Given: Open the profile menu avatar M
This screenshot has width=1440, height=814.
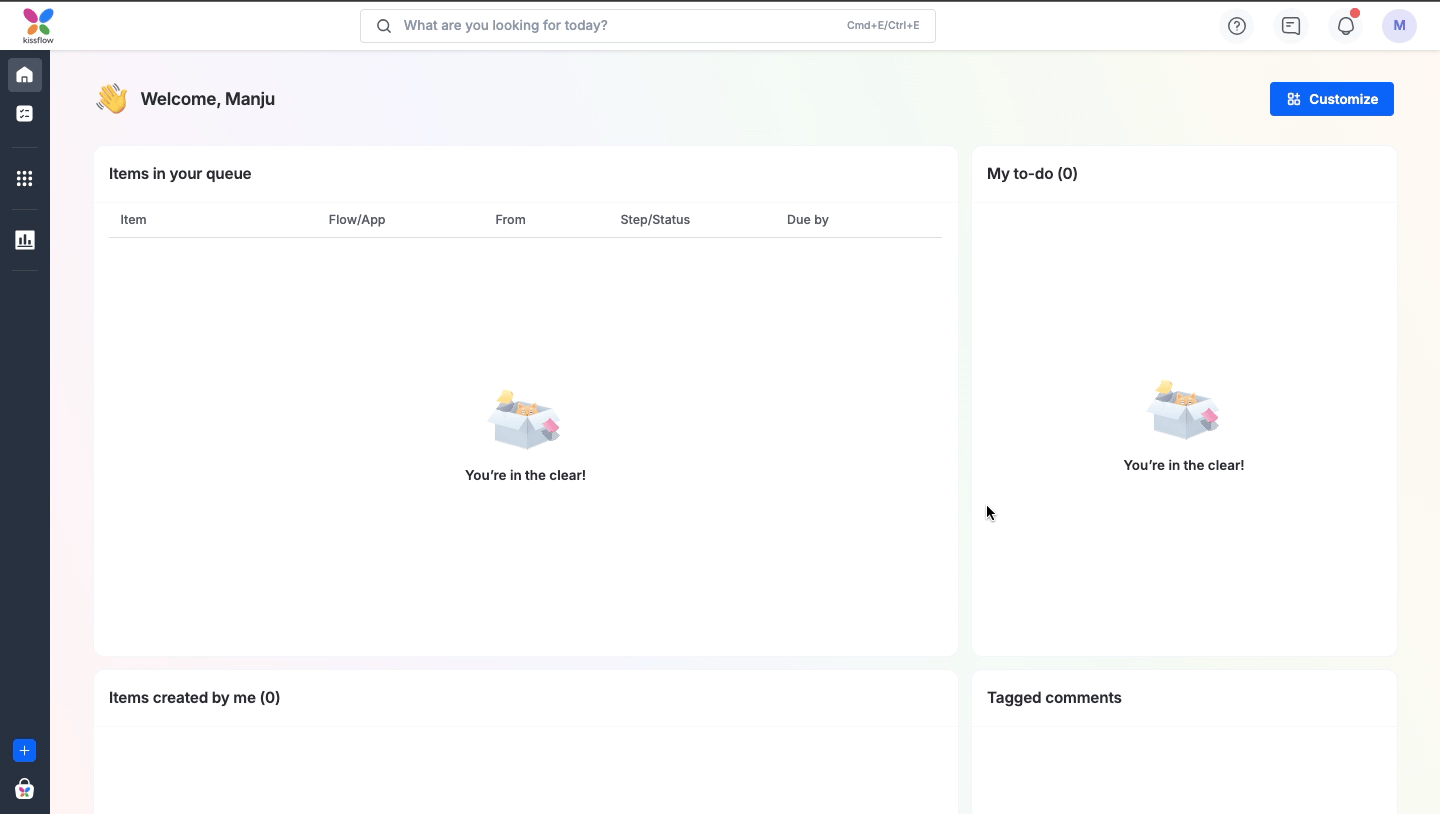Looking at the screenshot, I should pyautogui.click(x=1400, y=26).
